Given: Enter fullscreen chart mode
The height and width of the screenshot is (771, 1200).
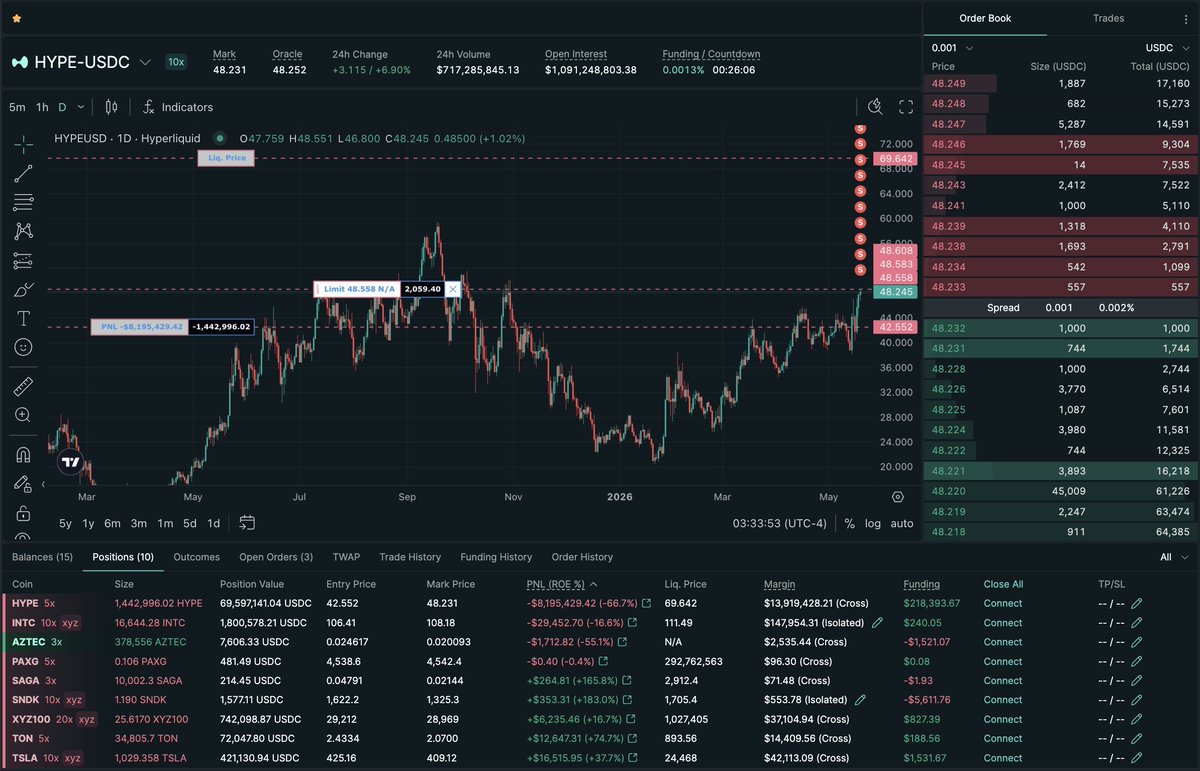Looking at the screenshot, I should coord(906,107).
